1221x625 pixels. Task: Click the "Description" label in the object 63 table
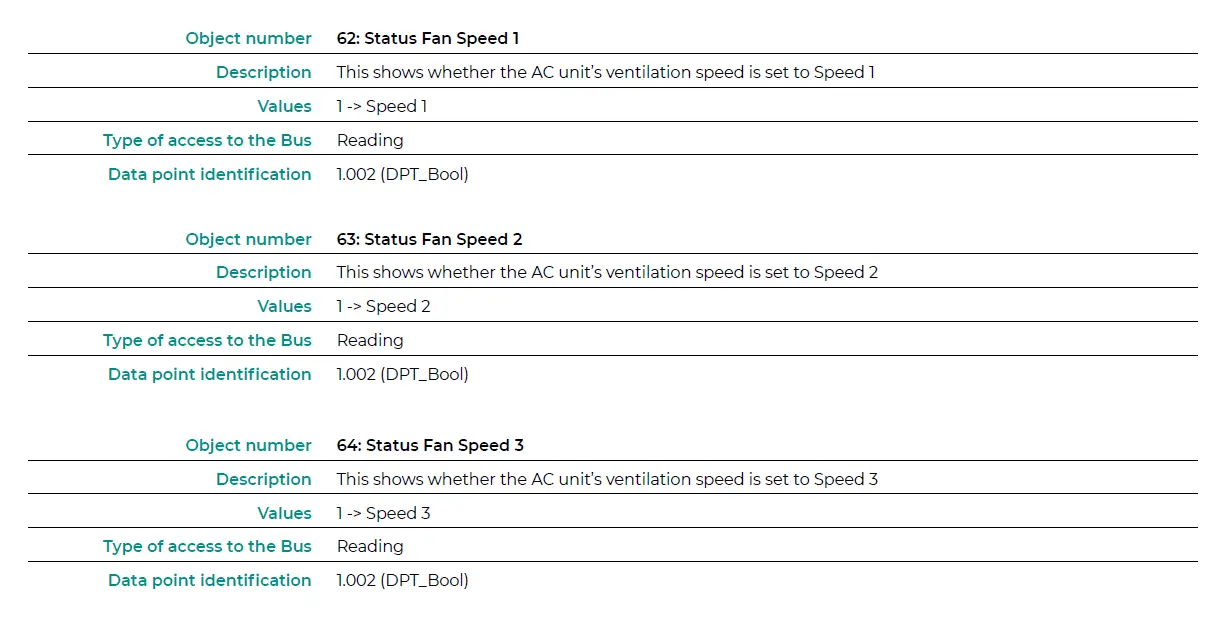click(264, 272)
